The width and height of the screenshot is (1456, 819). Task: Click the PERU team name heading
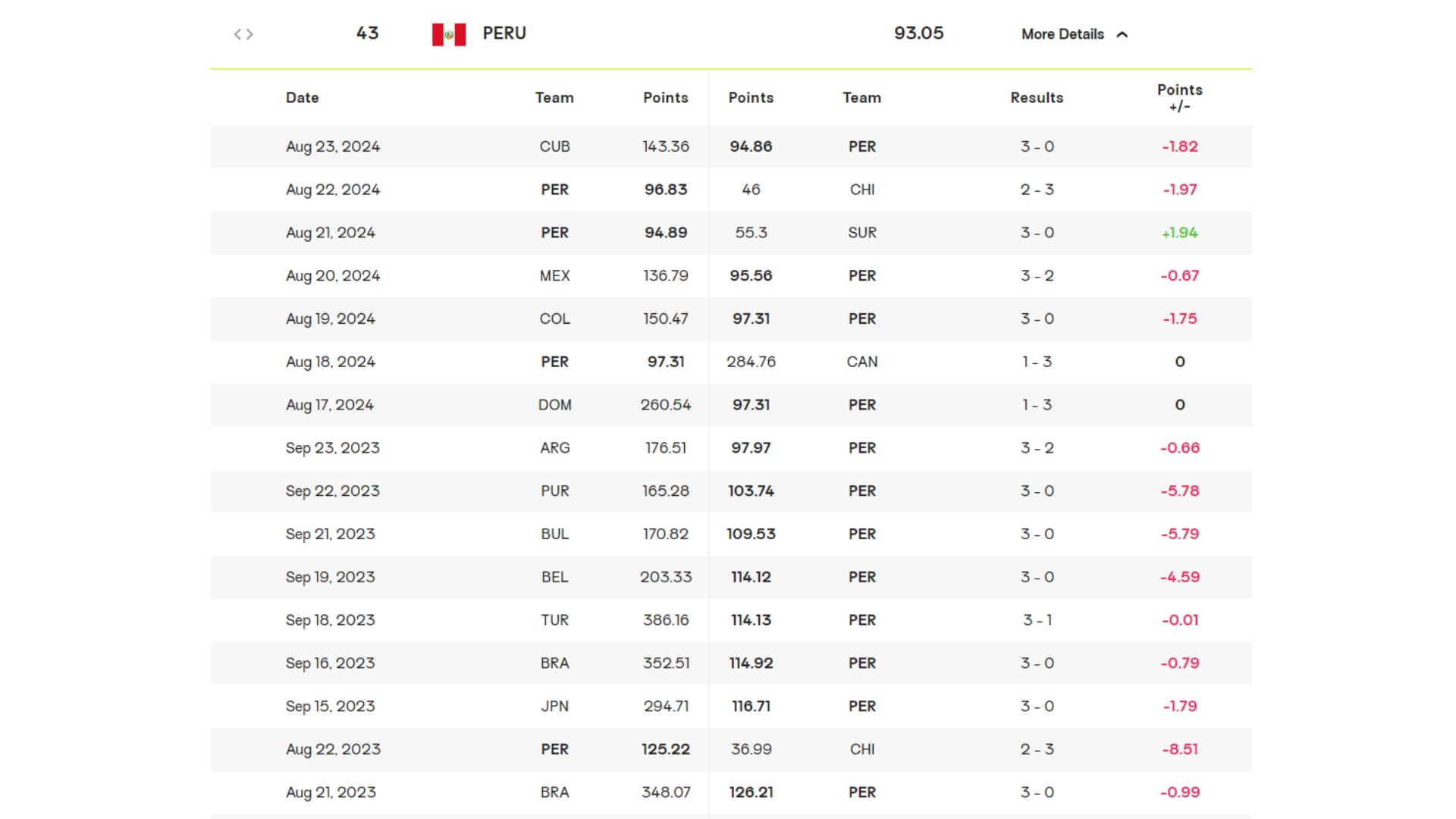click(x=504, y=33)
